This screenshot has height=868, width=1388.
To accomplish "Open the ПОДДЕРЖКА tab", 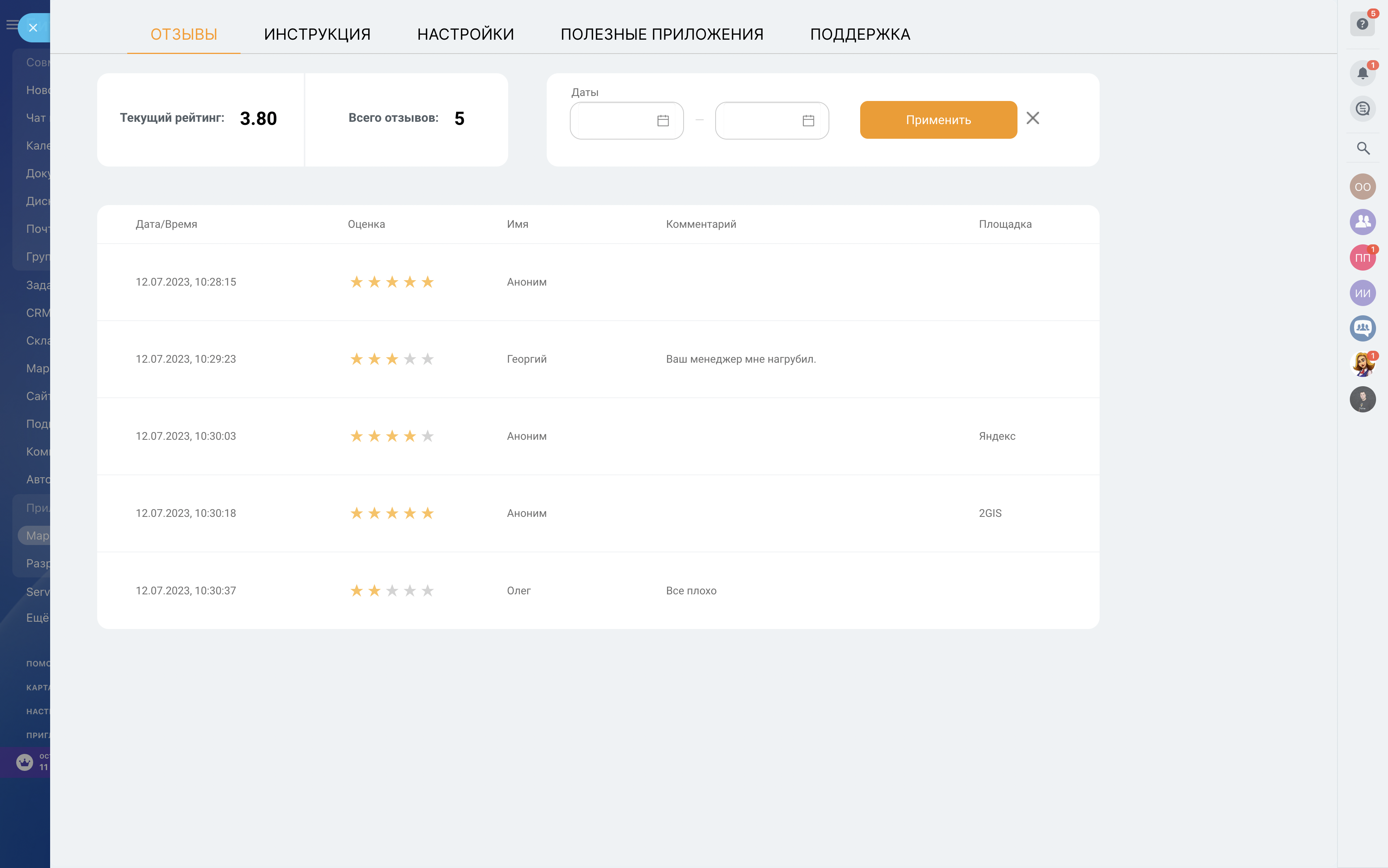I will point(860,34).
